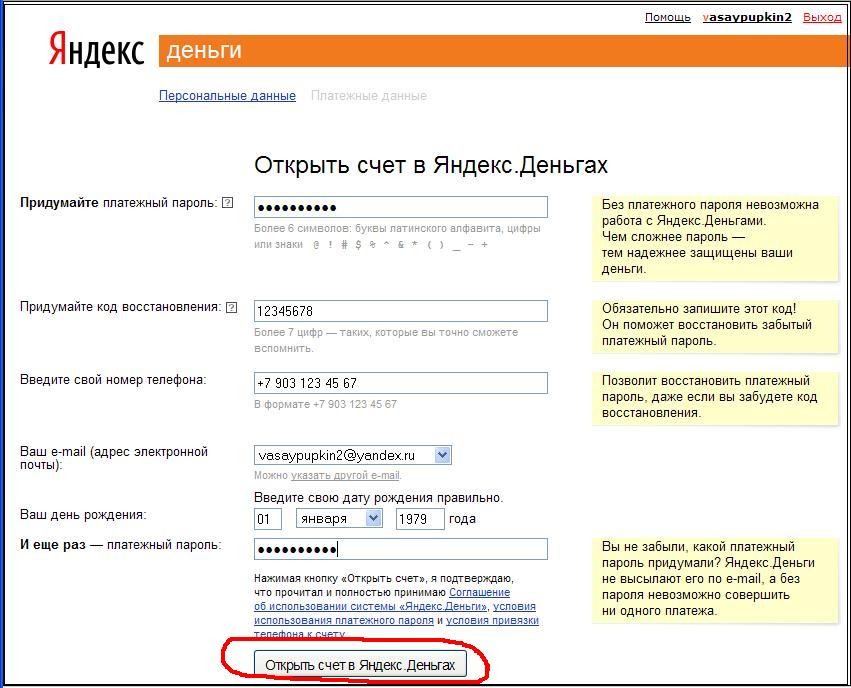Click the Выход logout link

point(822,17)
